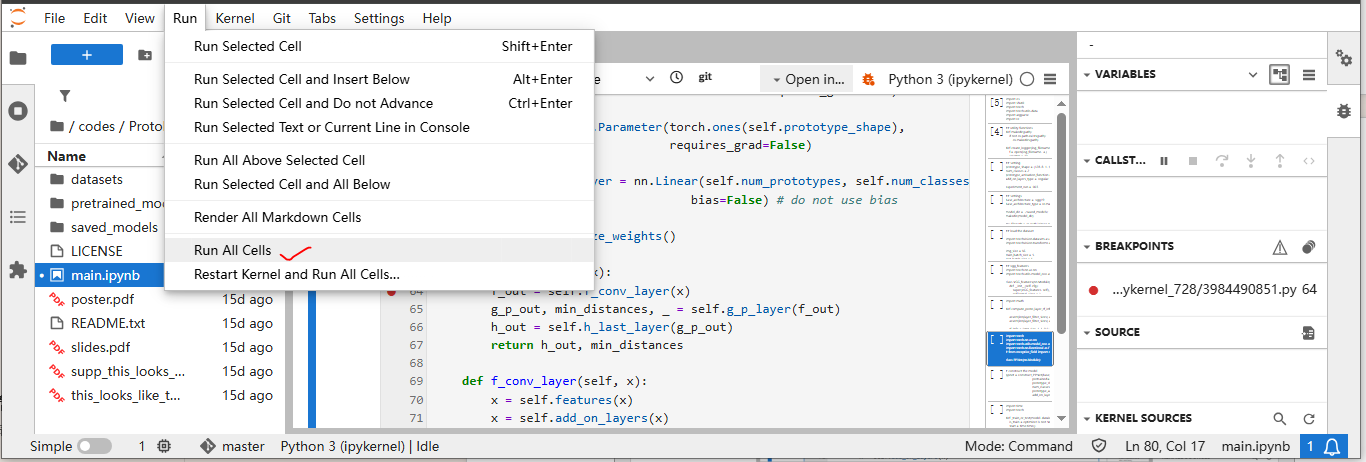Screen dimensions: 1366x462
Task: Select Run All Cells from menu
Action: pyautogui.click(x=232, y=250)
